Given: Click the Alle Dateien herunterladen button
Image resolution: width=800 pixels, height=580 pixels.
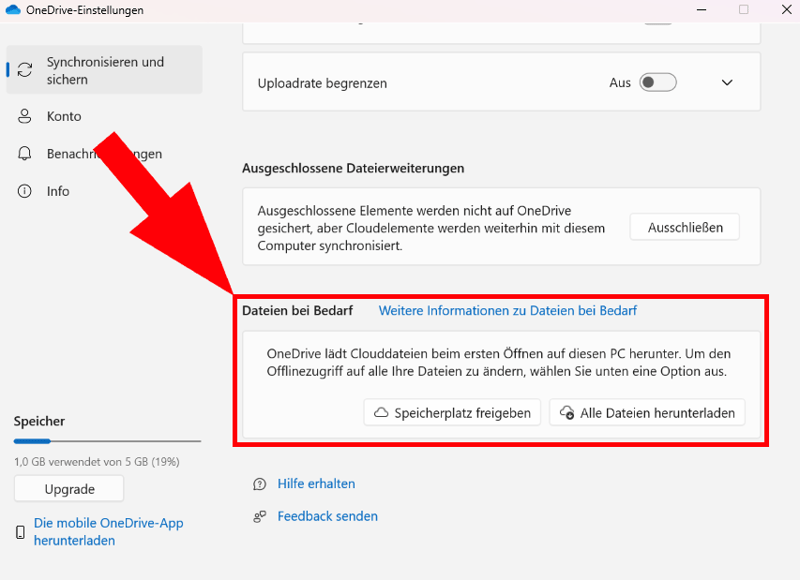Looking at the screenshot, I should (647, 413).
